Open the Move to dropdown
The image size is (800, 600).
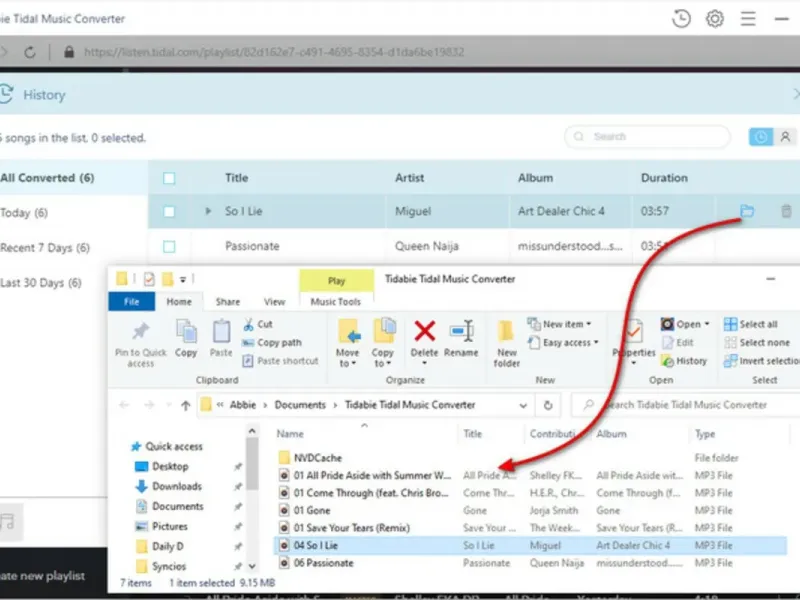point(347,344)
